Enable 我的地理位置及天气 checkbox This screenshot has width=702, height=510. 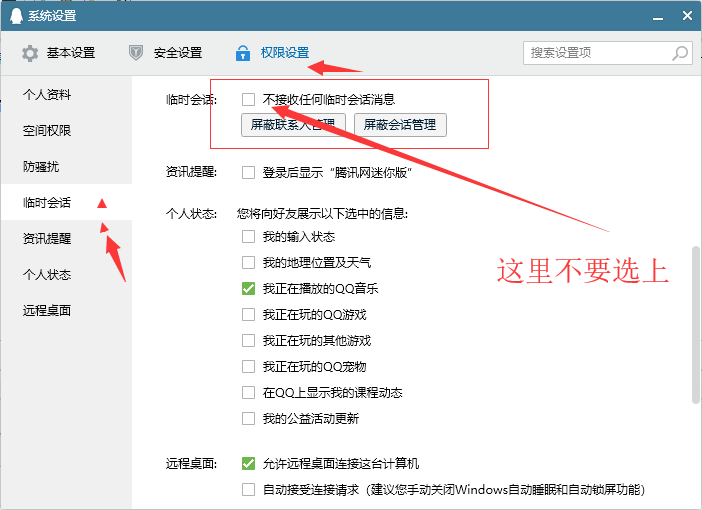[x=249, y=263]
